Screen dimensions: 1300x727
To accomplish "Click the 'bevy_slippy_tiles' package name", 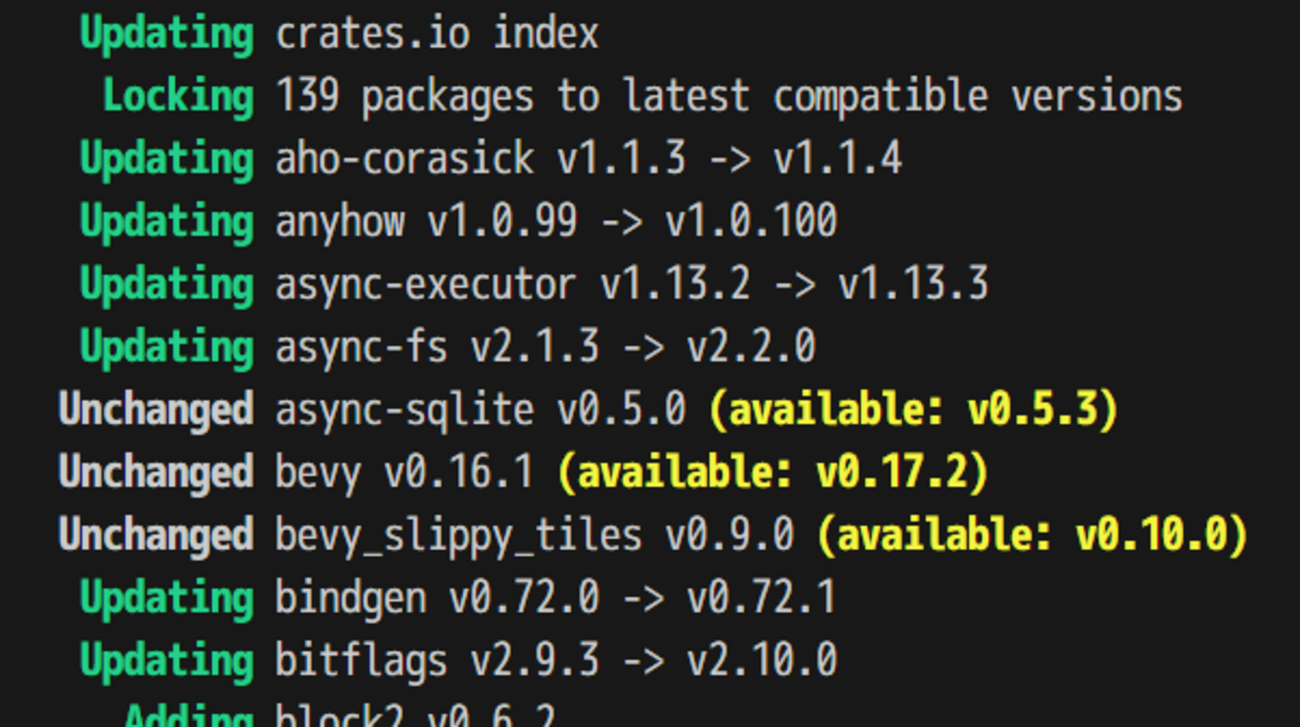I will click(459, 536).
